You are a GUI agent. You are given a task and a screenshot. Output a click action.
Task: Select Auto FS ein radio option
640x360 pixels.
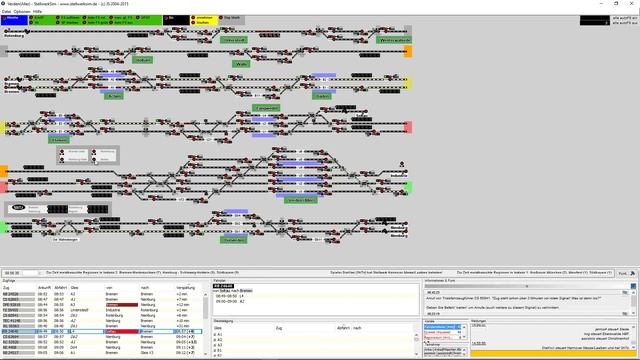click(x=84, y=18)
